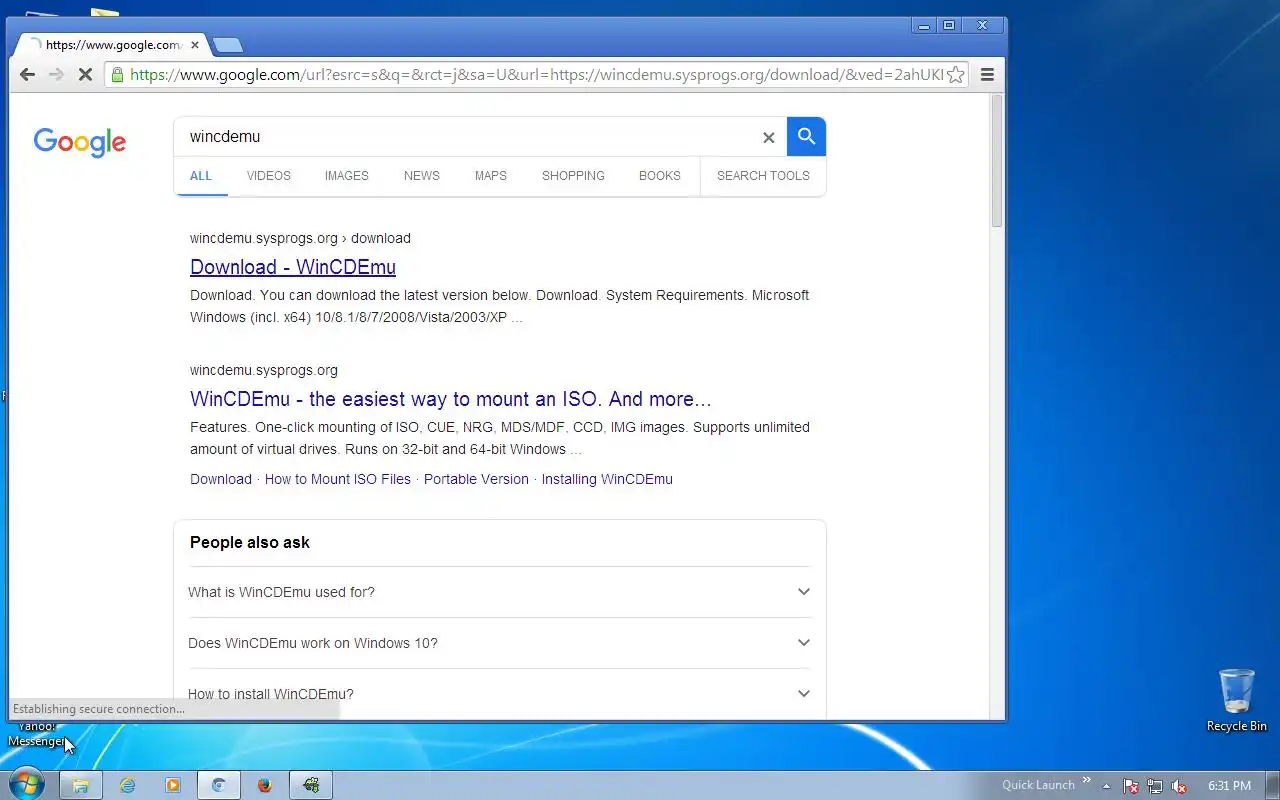Screen dimensions: 1280x800
Task: Switch to the SHOPPING tab
Action: tap(573, 176)
